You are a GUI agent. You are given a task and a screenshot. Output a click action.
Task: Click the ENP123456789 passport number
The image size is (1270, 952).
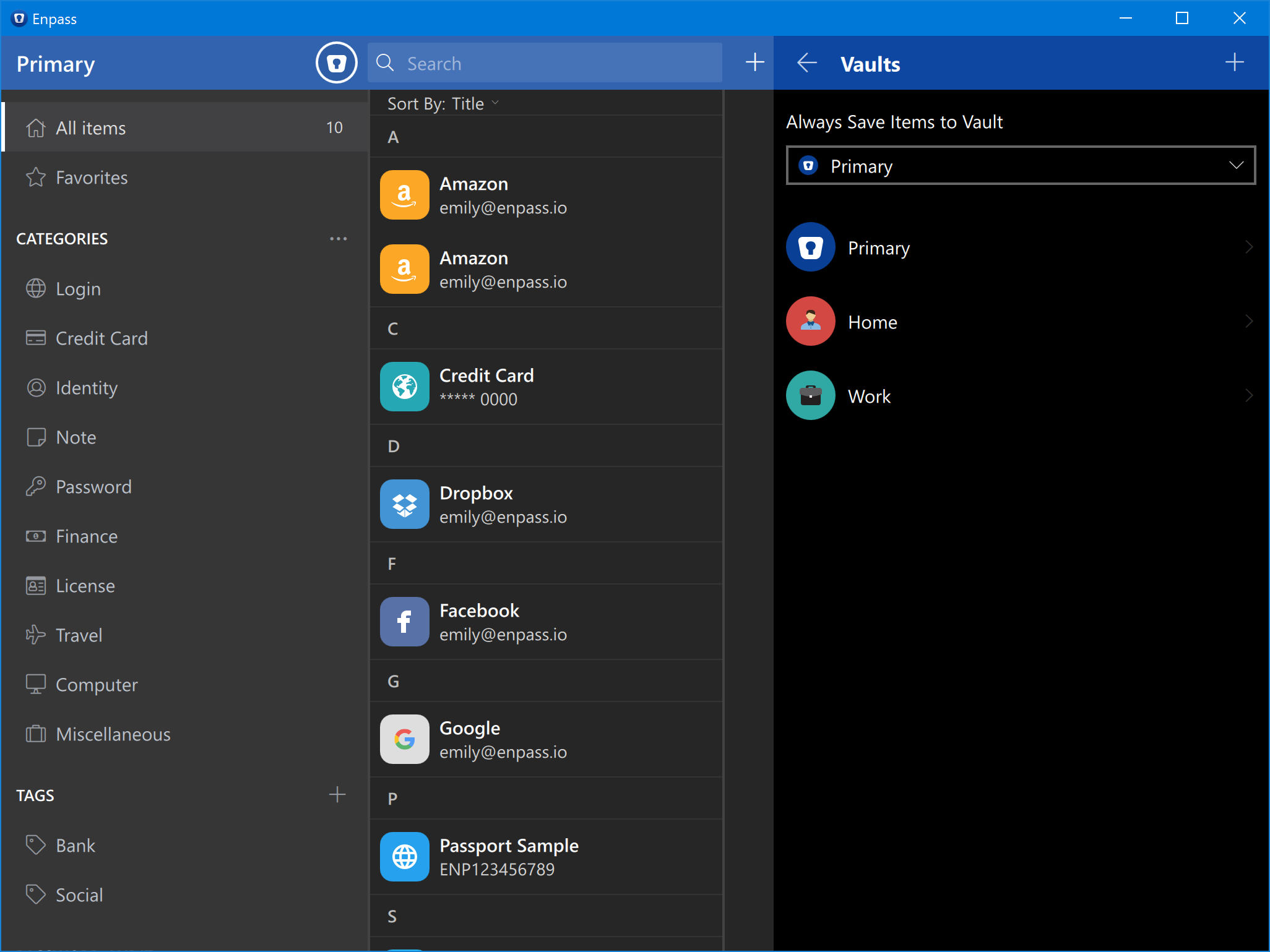[x=497, y=870]
